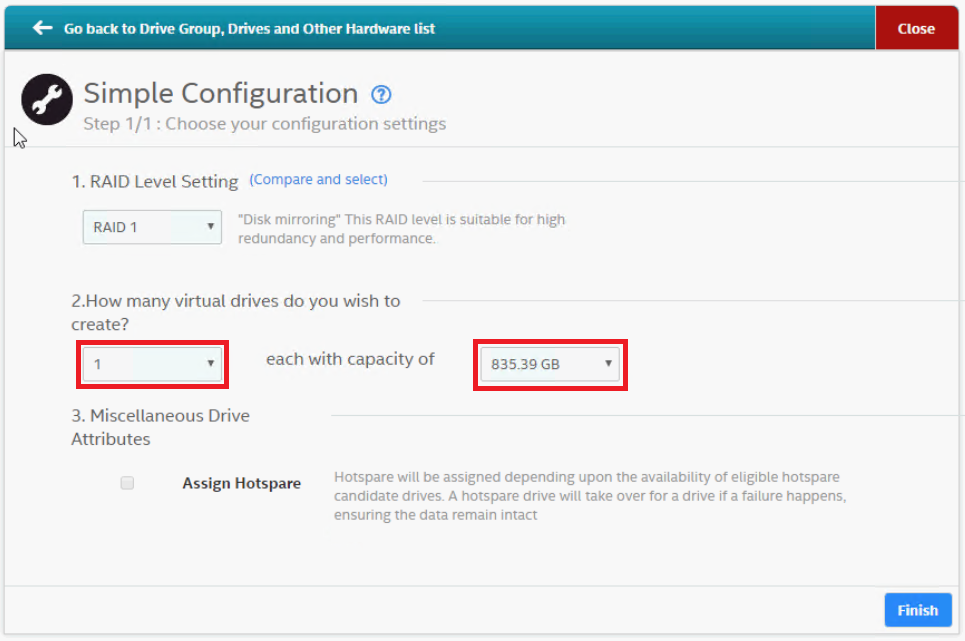The image size is (965, 641).
Task: Open the 835.39 GB capacity dropdown
Action: [x=549, y=364]
